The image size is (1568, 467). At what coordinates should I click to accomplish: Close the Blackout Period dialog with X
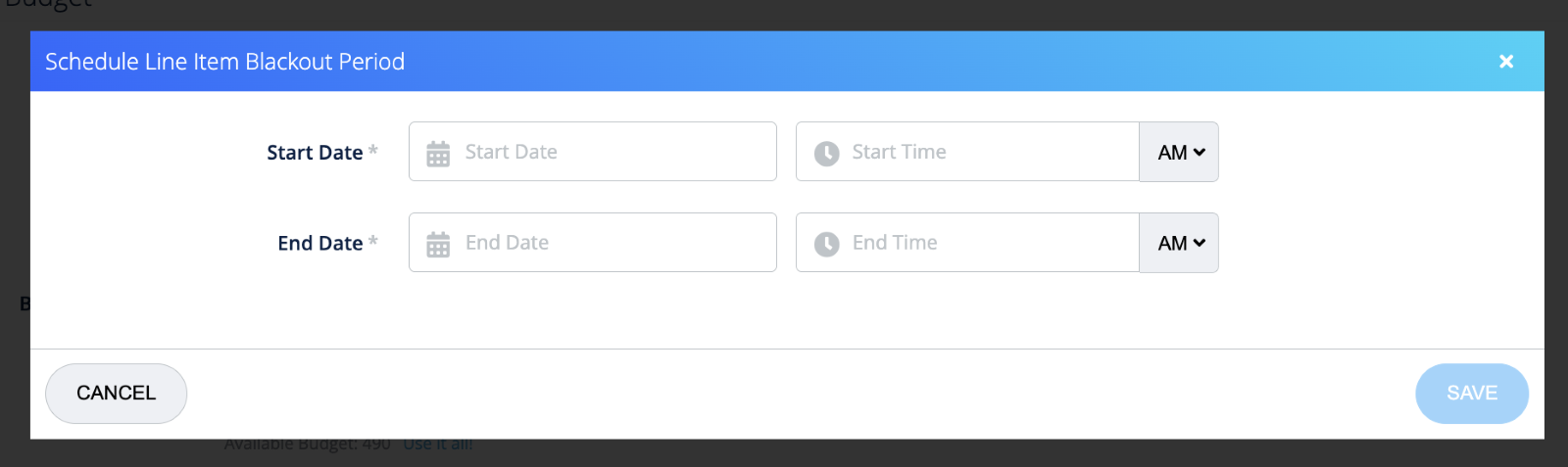pos(1506,62)
